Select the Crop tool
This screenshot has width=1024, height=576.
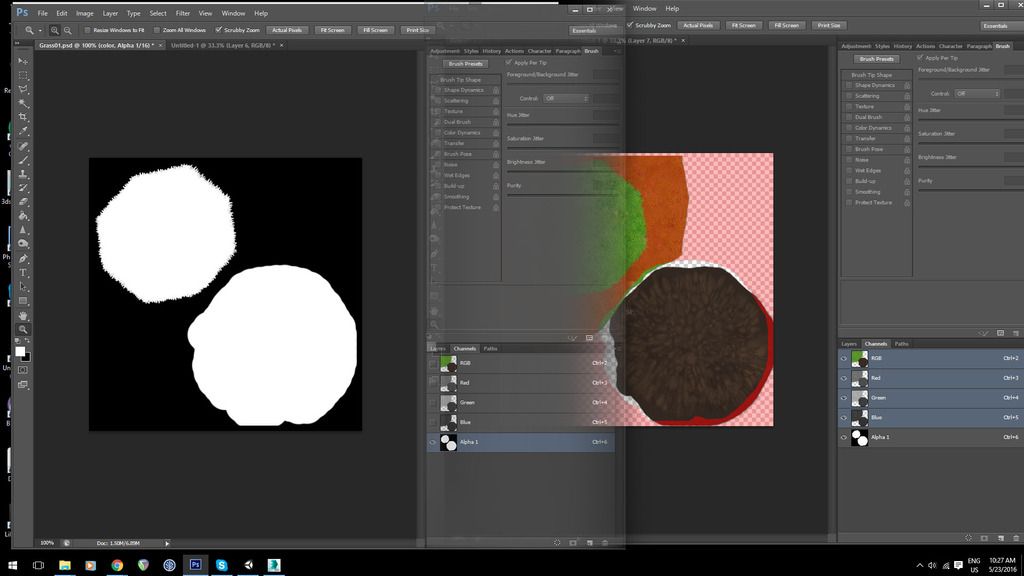pyautogui.click(x=23, y=117)
